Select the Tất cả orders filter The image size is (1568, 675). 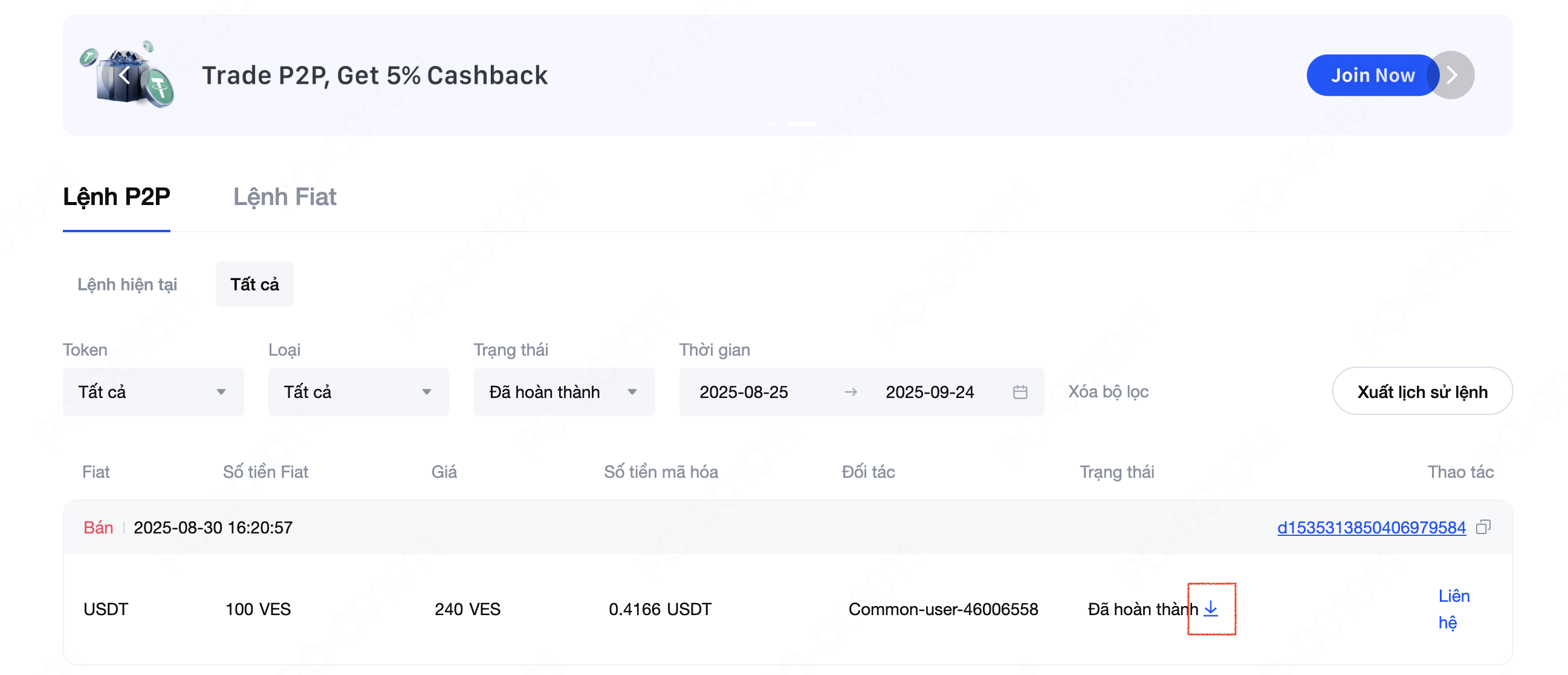pyautogui.click(x=254, y=284)
